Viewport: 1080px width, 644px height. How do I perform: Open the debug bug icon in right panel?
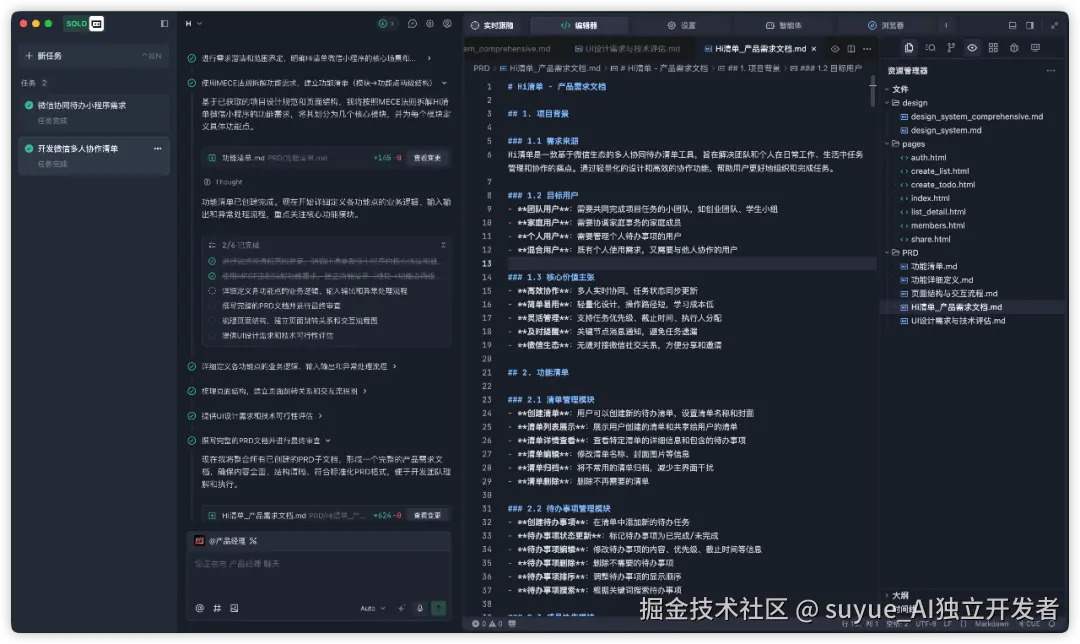click(1014, 48)
